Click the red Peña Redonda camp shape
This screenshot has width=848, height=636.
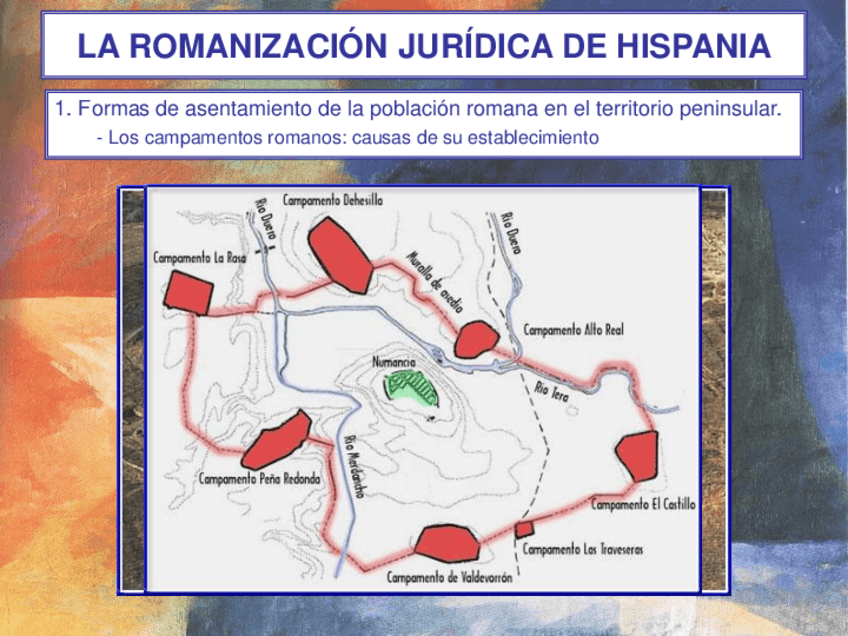[x=276, y=440]
